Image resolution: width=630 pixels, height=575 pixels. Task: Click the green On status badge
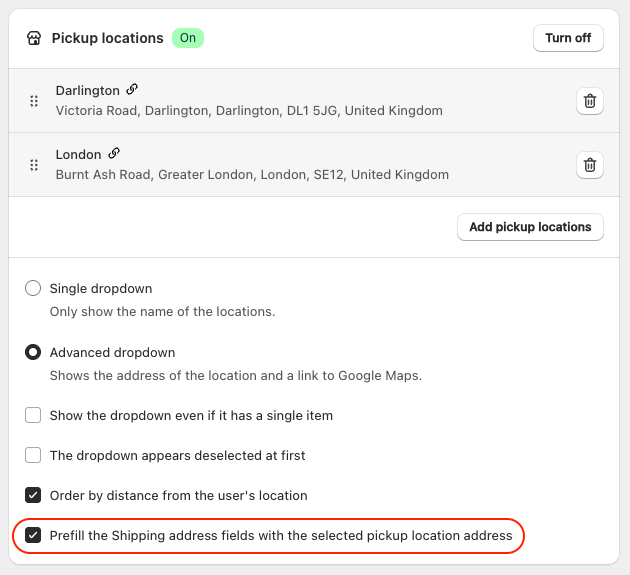[187, 39]
